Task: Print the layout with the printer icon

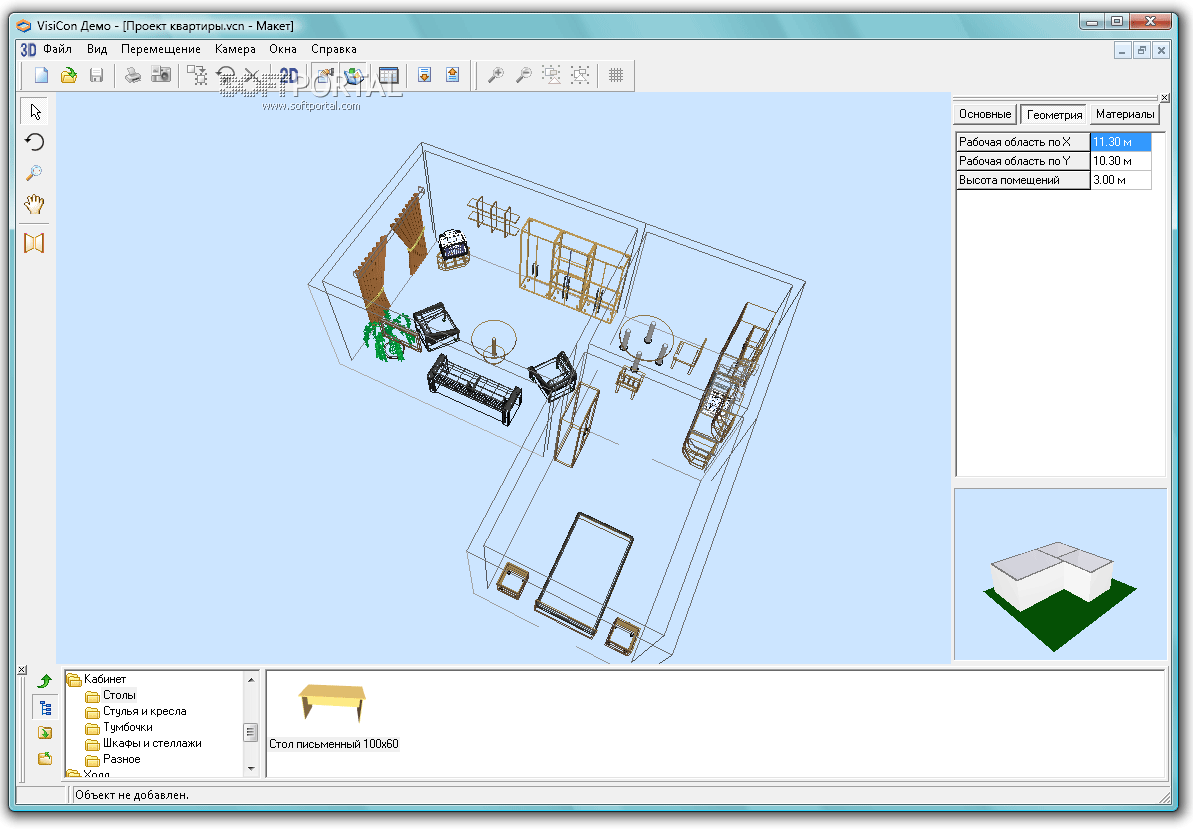Action: pyautogui.click(x=133, y=75)
